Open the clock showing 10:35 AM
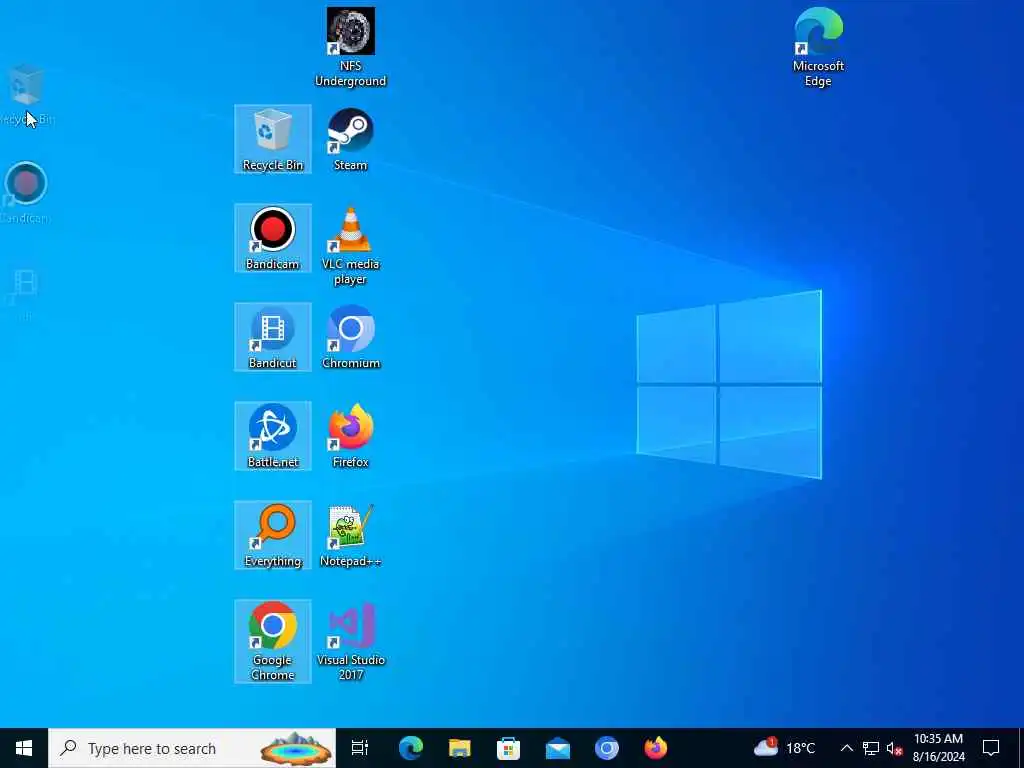This screenshot has height=768, width=1024. [938, 748]
